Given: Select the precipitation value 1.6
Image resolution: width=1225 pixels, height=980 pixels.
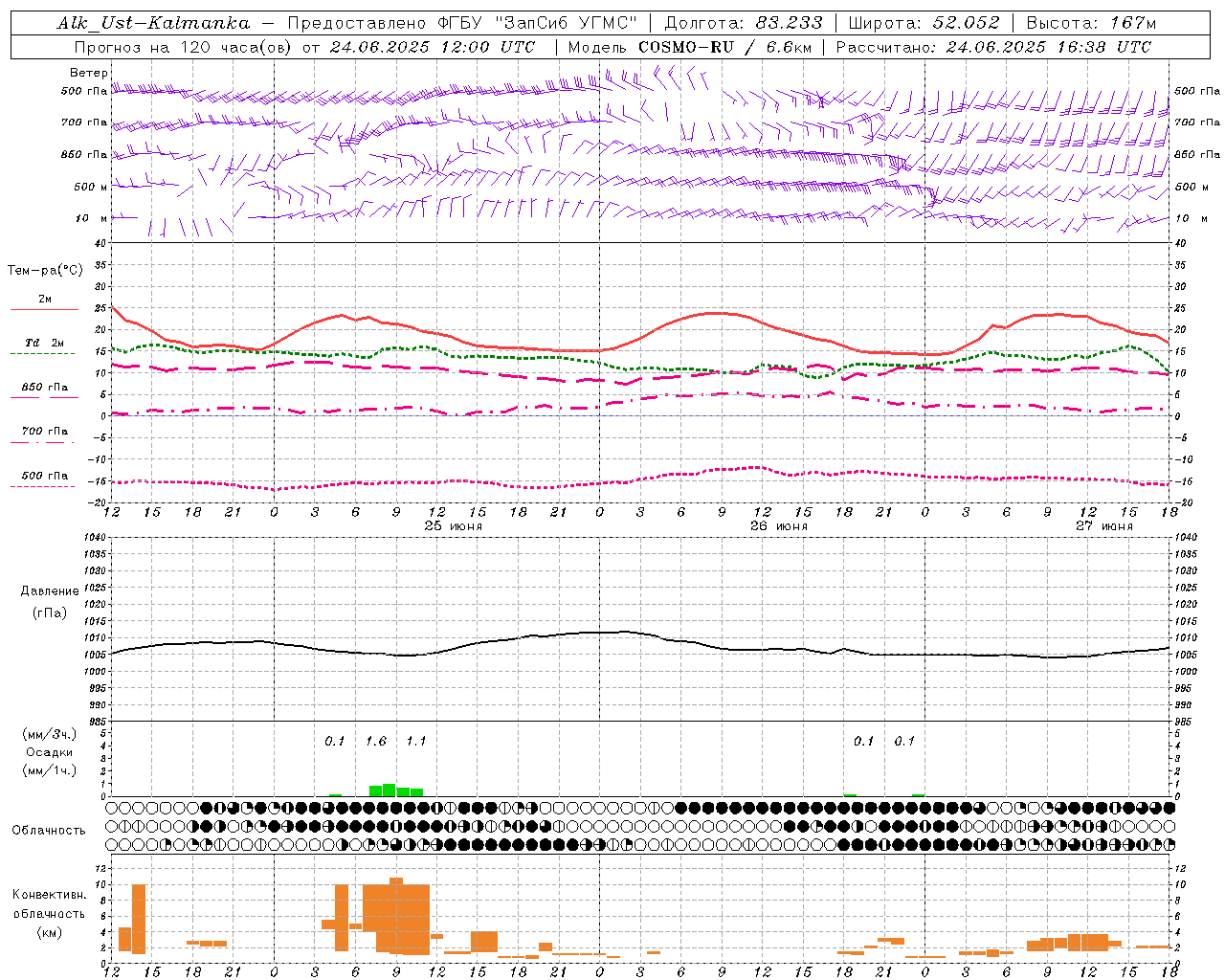Looking at the screenshot, I should pyautogui.click(x=376, y=741).
